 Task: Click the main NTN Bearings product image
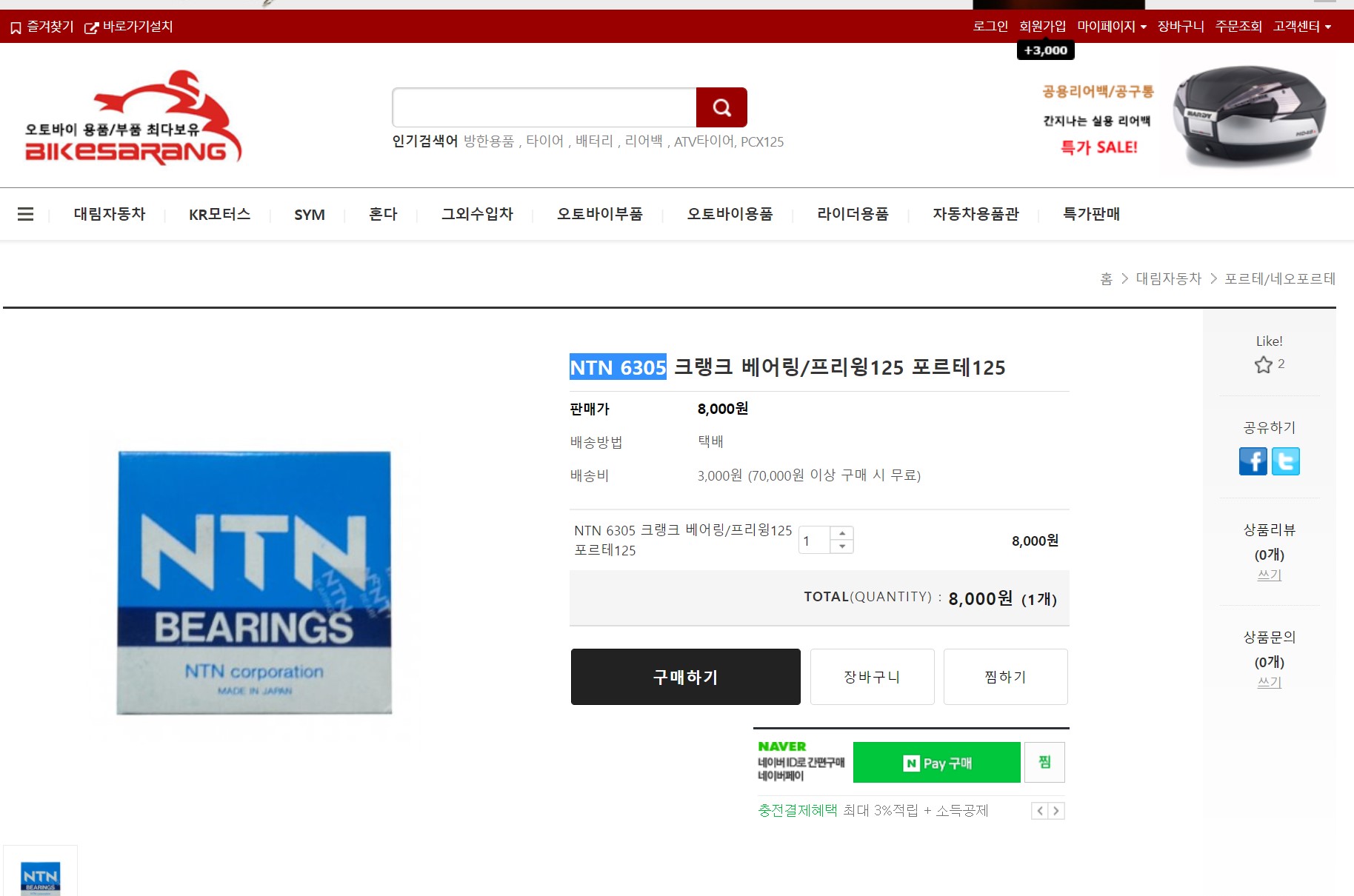coord(254,583)
